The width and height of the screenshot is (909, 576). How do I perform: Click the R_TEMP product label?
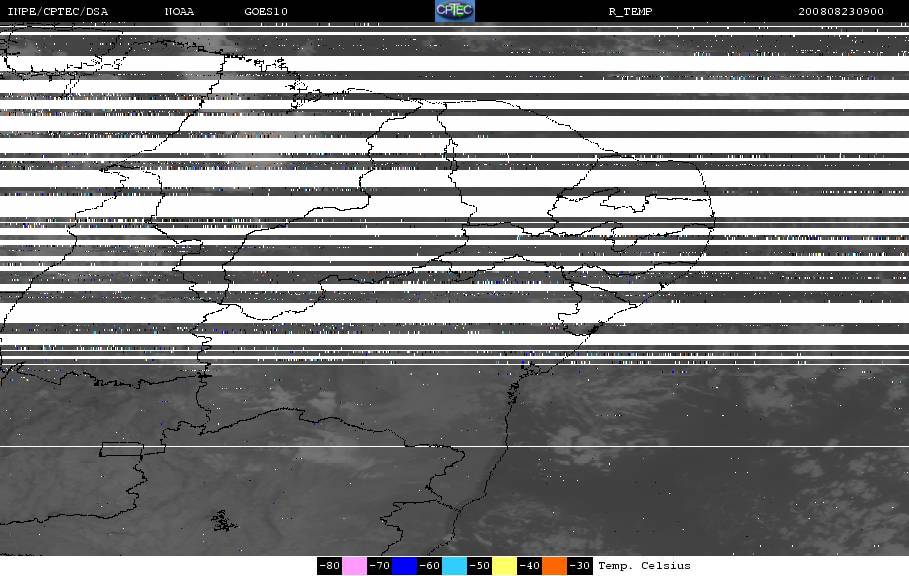[x=630, y=11]
